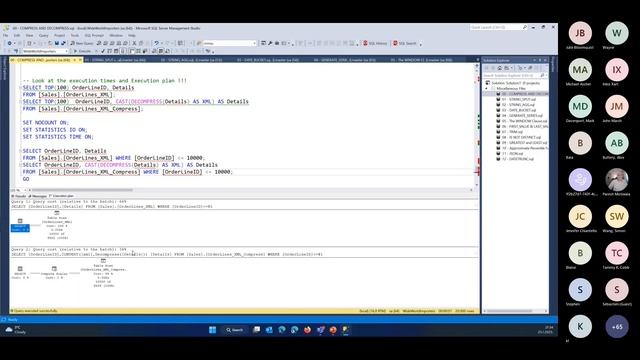The width and height of the screenshot is (640, 360).
Task: Click the Save All icon
Action: [x=63, y=43]
